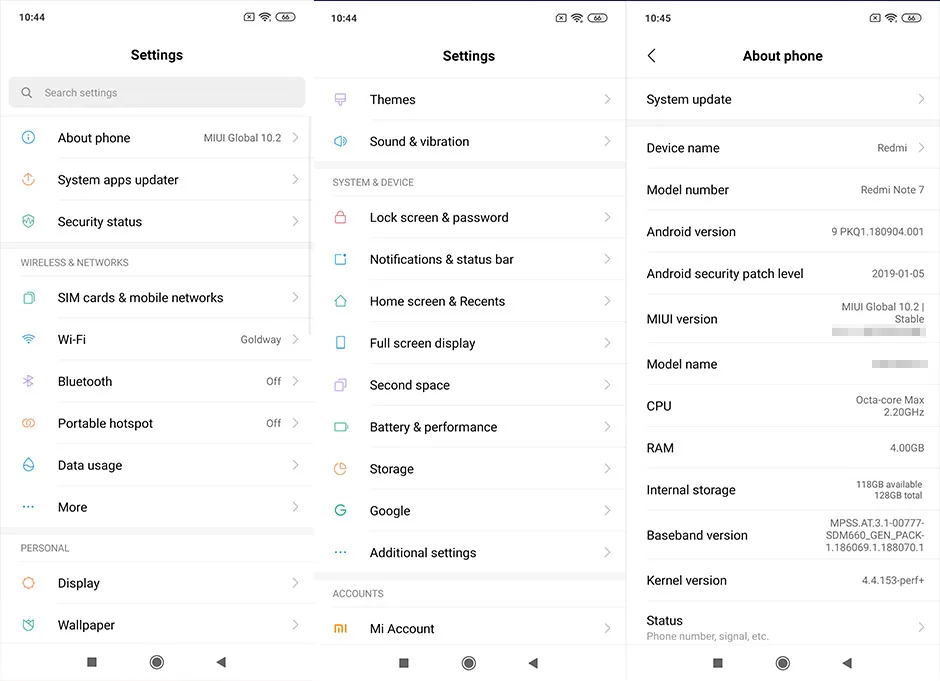
Task: Open Additional settings entry
Action: point(469,553)
